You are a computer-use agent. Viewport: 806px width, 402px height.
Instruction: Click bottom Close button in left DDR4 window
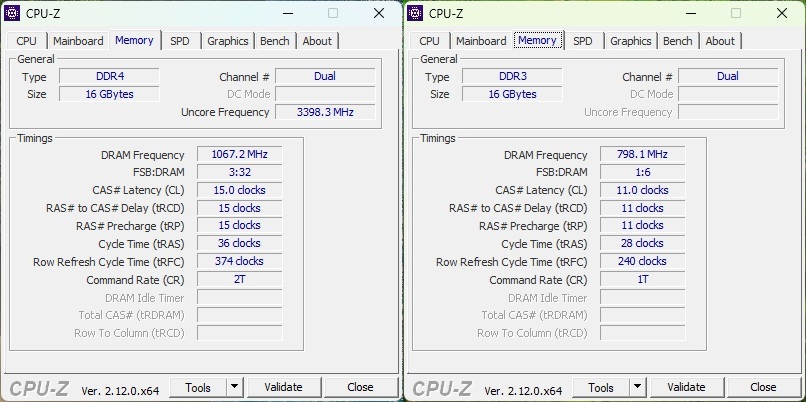pos(360,387)
